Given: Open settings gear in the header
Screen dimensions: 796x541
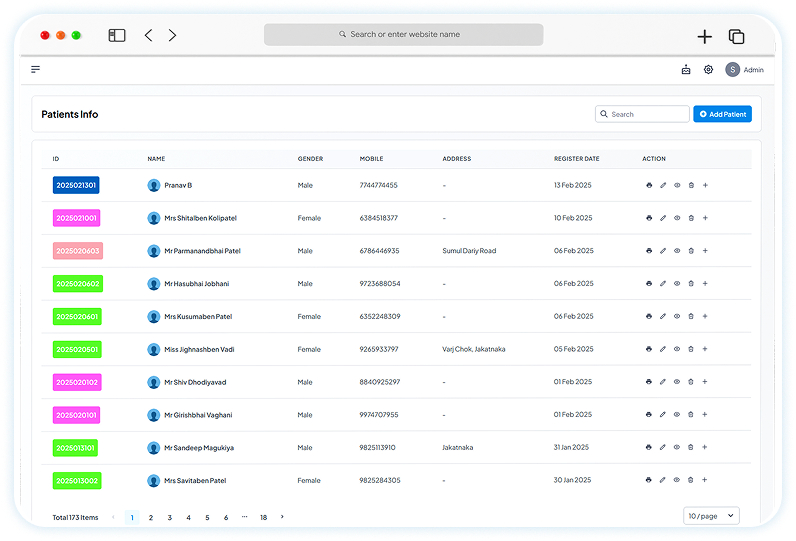Looking at the screenshot, I should coord(708,70).
